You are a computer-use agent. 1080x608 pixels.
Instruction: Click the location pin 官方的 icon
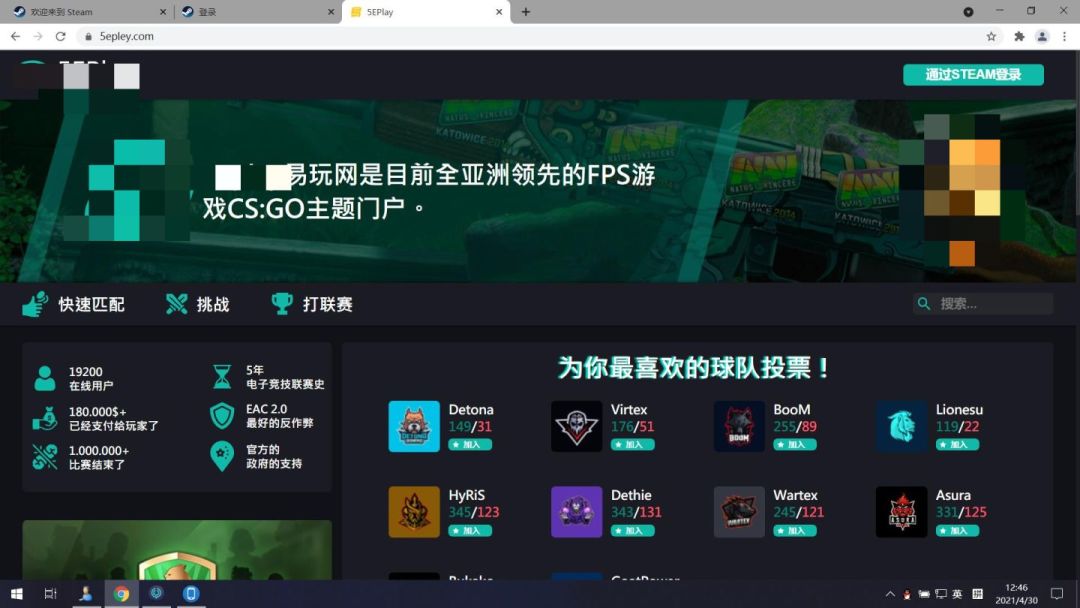222,456
